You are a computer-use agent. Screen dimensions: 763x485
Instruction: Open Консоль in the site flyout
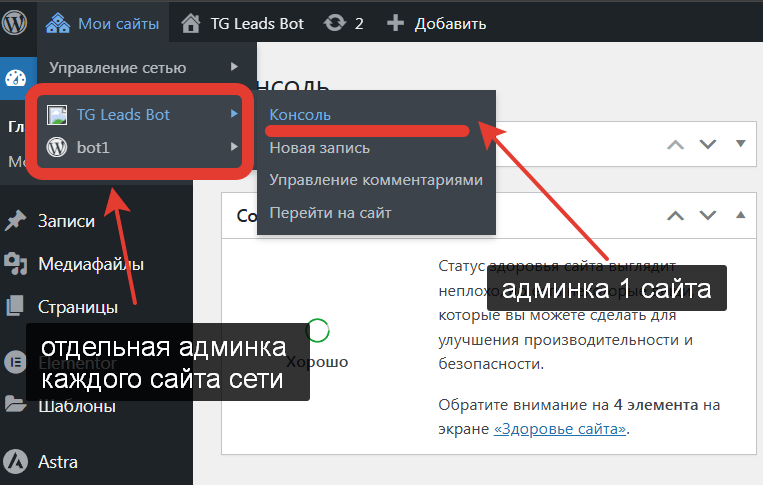(300, 115)
